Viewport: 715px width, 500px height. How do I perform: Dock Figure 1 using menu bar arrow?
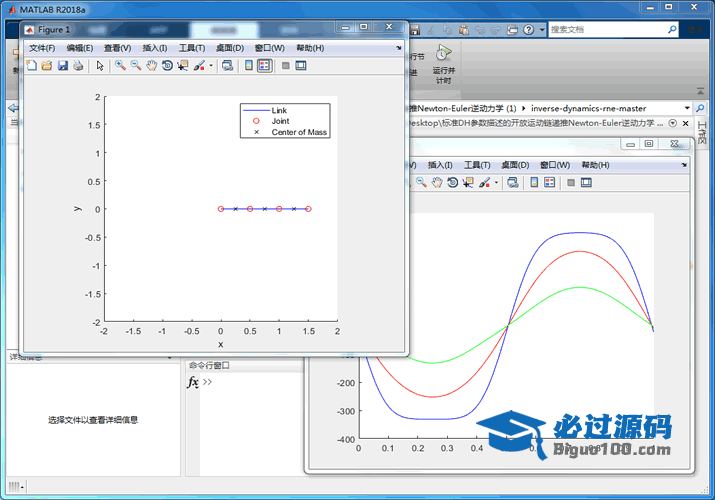[x=399, y=48]
